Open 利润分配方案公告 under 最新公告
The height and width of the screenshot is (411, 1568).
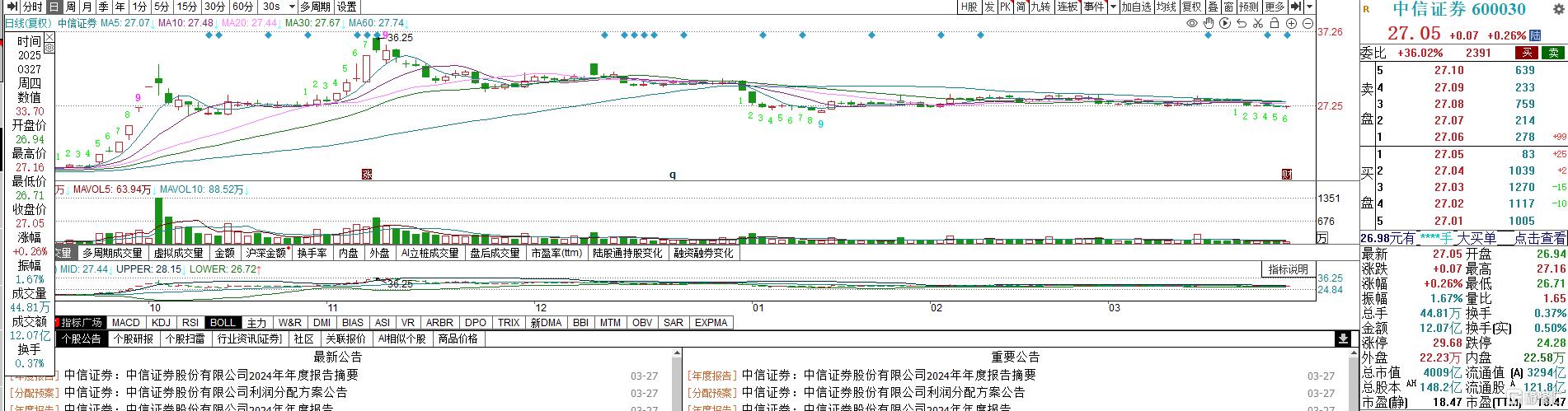(206, 393)
